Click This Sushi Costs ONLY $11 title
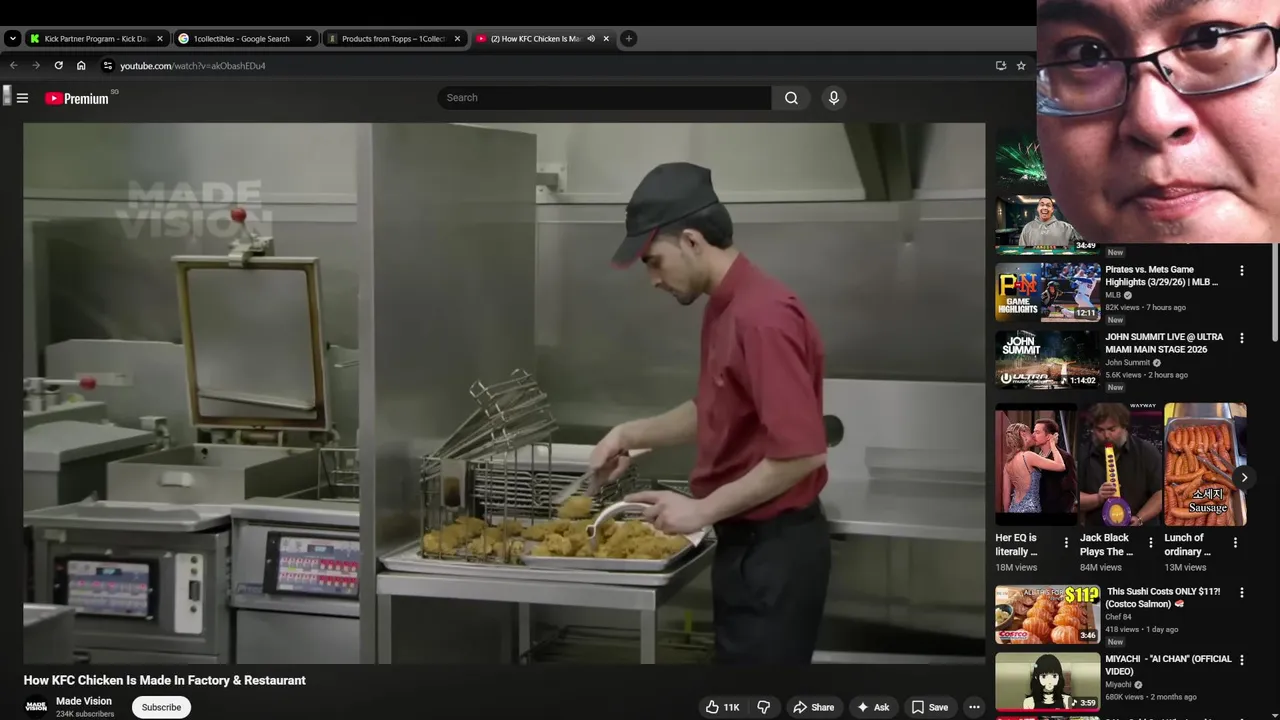This screenshot has width=1280, height=720. tap(1164, 598)
